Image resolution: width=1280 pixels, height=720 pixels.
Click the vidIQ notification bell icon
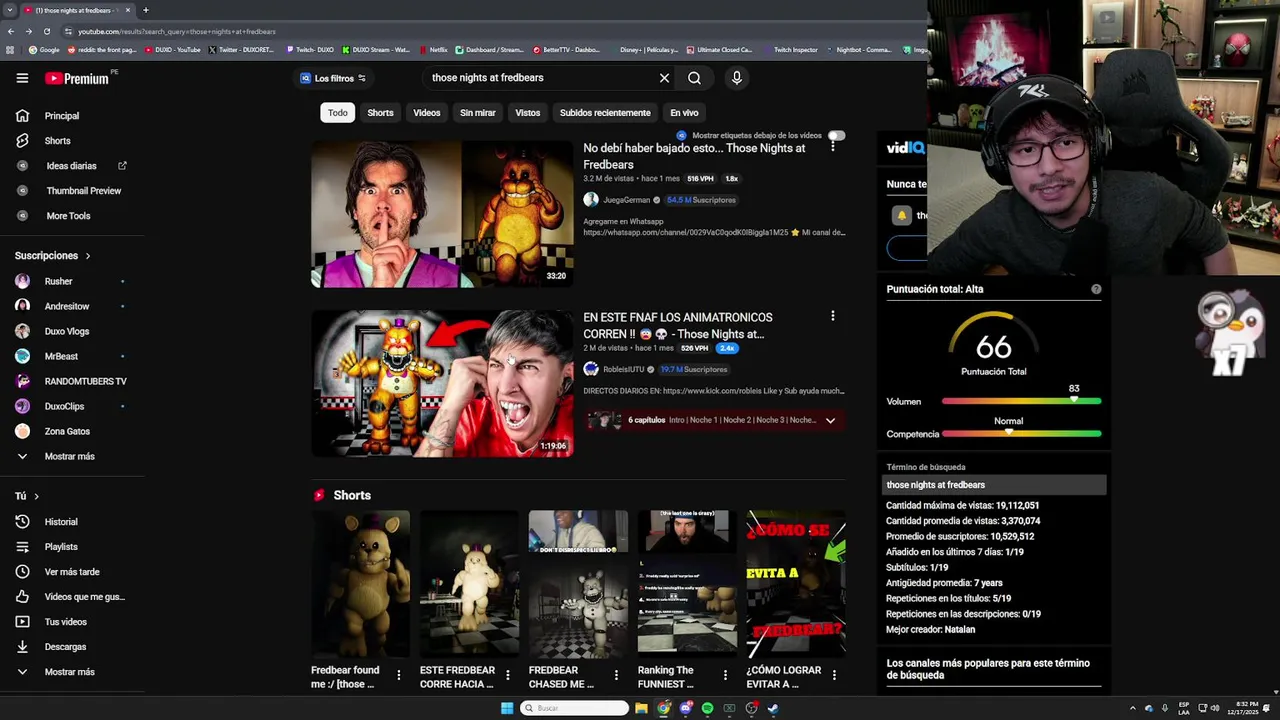[901, 215]
